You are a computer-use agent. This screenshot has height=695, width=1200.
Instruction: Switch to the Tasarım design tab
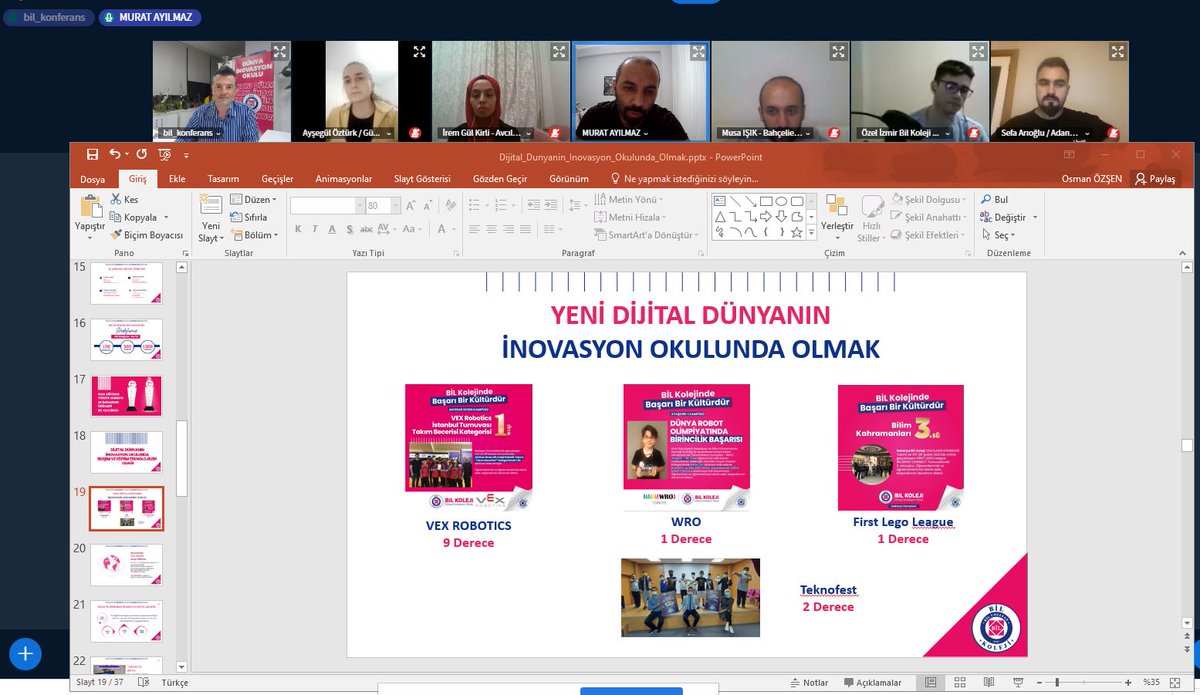(x=223, y=179)
